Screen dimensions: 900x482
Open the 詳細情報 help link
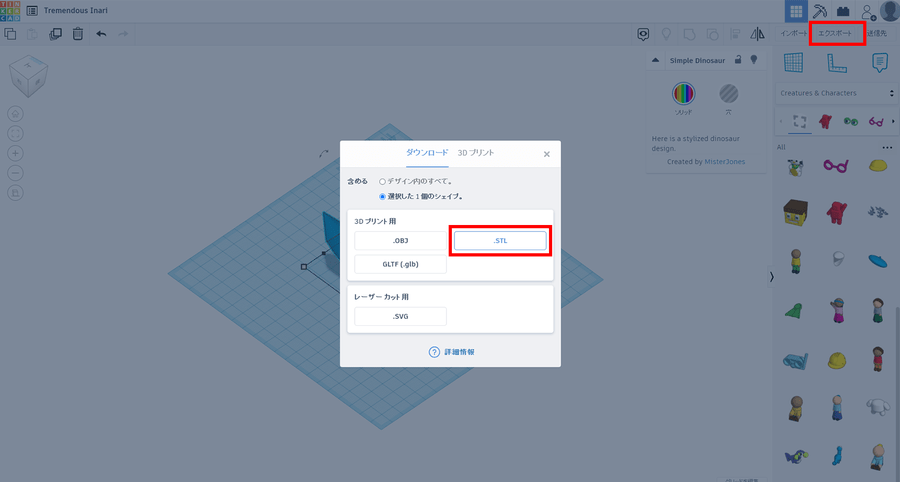(x=452, y=352)
